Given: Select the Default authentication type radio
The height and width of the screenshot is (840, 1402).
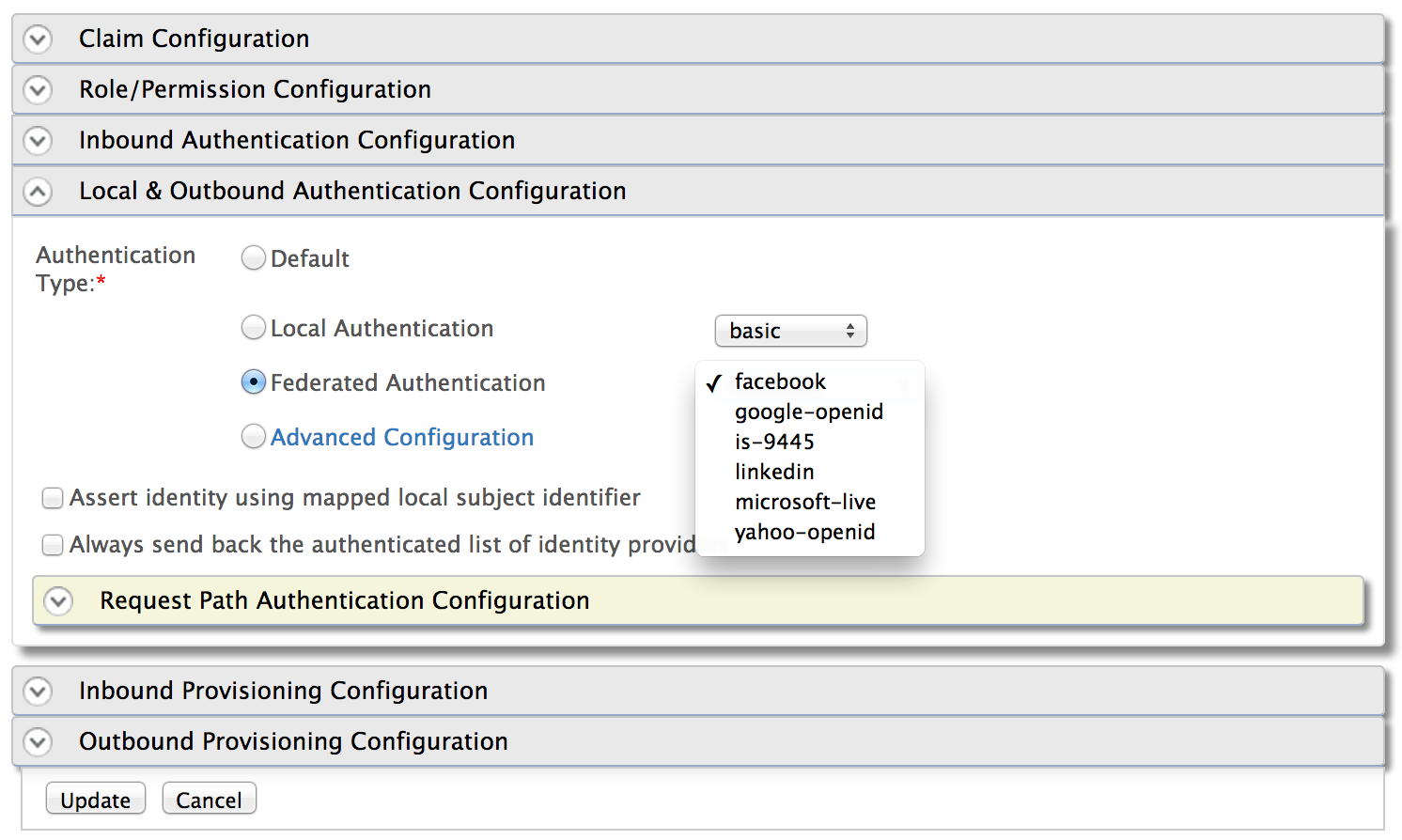Looking at the screenshot, I should 254,258.
